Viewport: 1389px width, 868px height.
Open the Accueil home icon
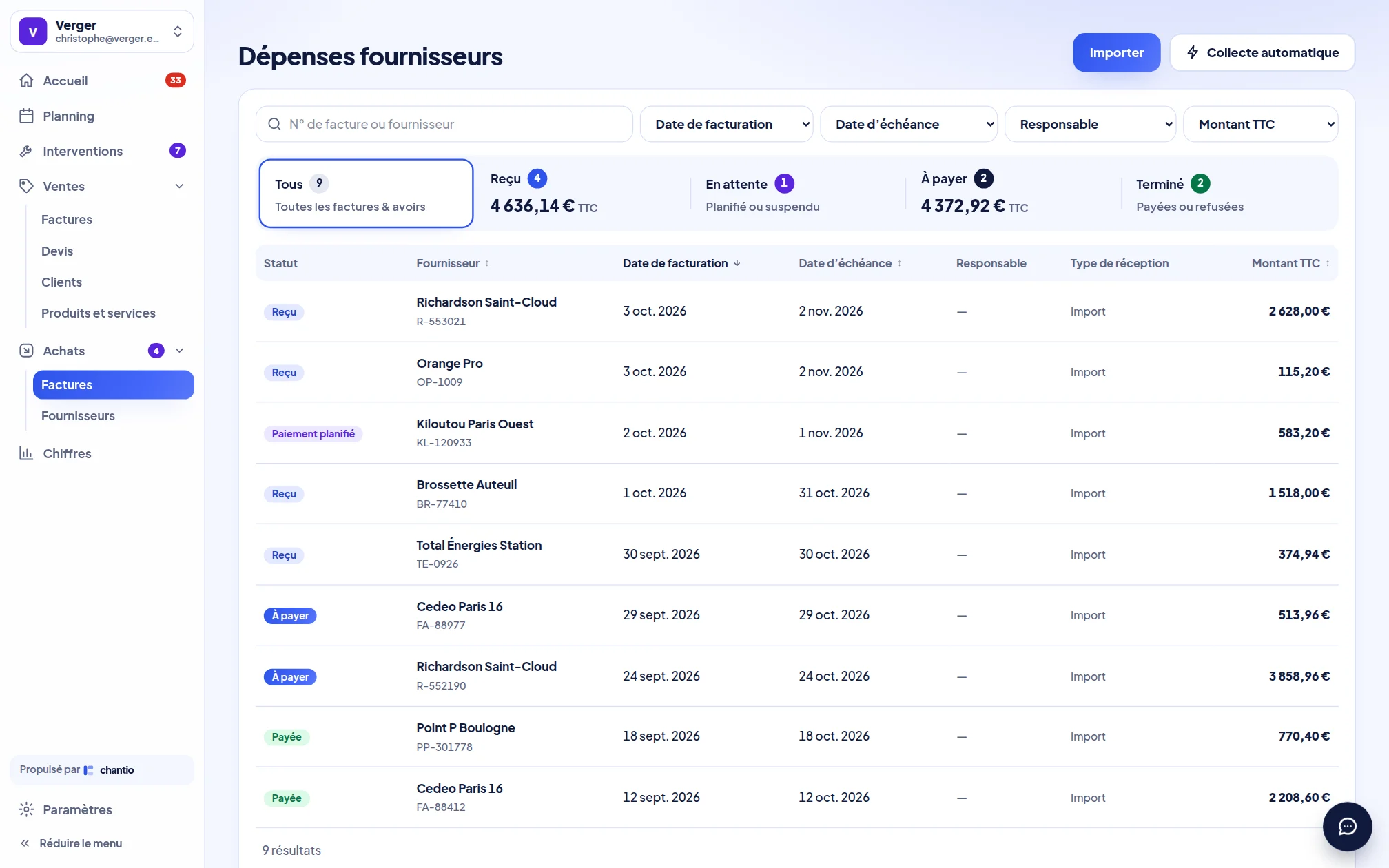pos(26,81)
